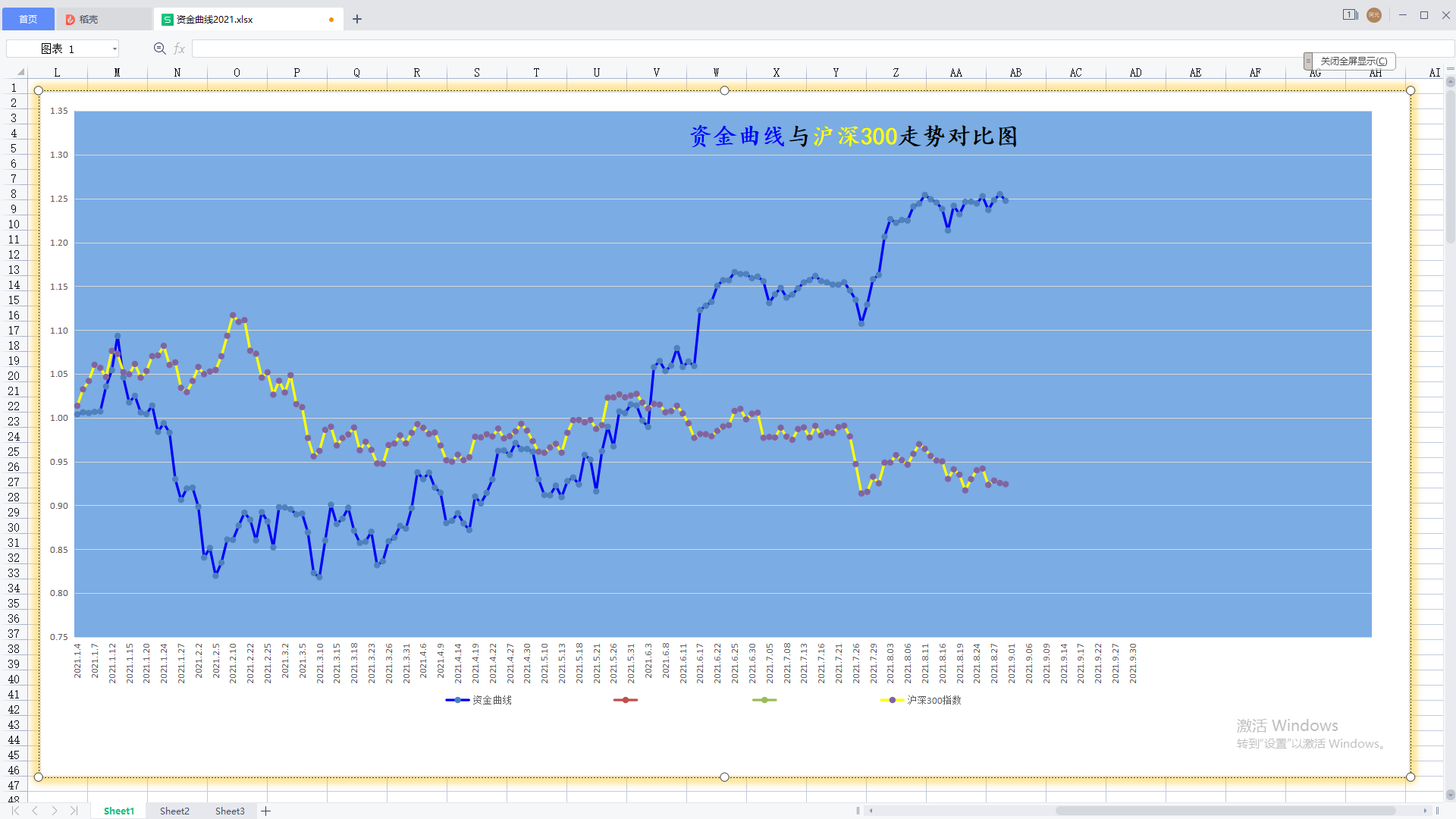Screen dimensions: 1456x819
Task: Select the 资金曲线 legend entry
Action: tap(491, 700)
